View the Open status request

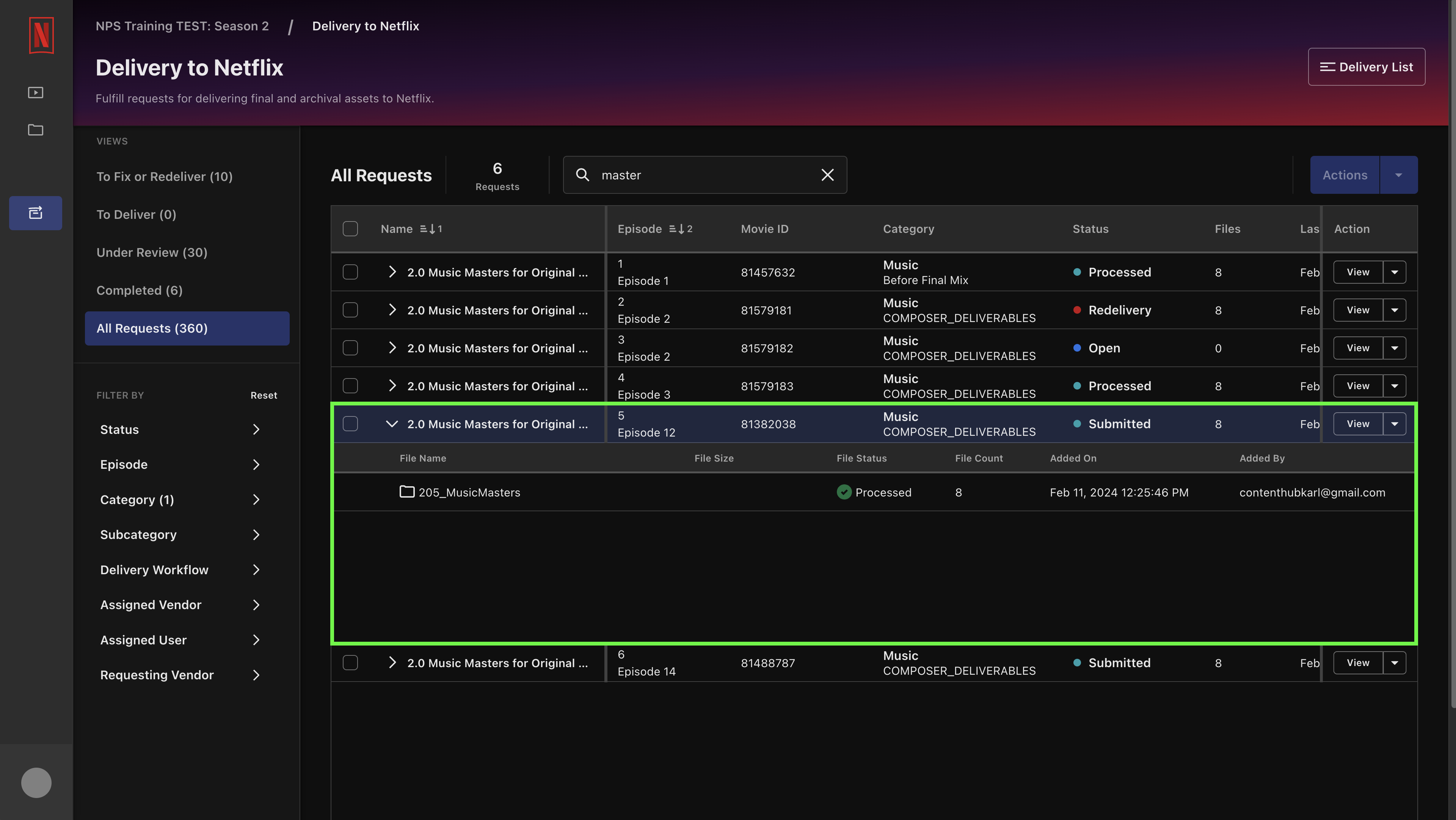[x=1358, y=348]
